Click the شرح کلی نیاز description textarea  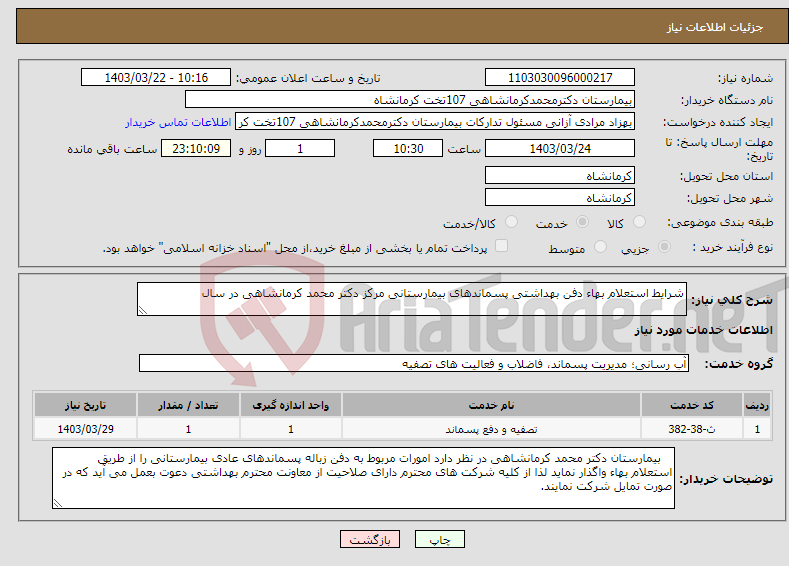click(x=412, y=299)
